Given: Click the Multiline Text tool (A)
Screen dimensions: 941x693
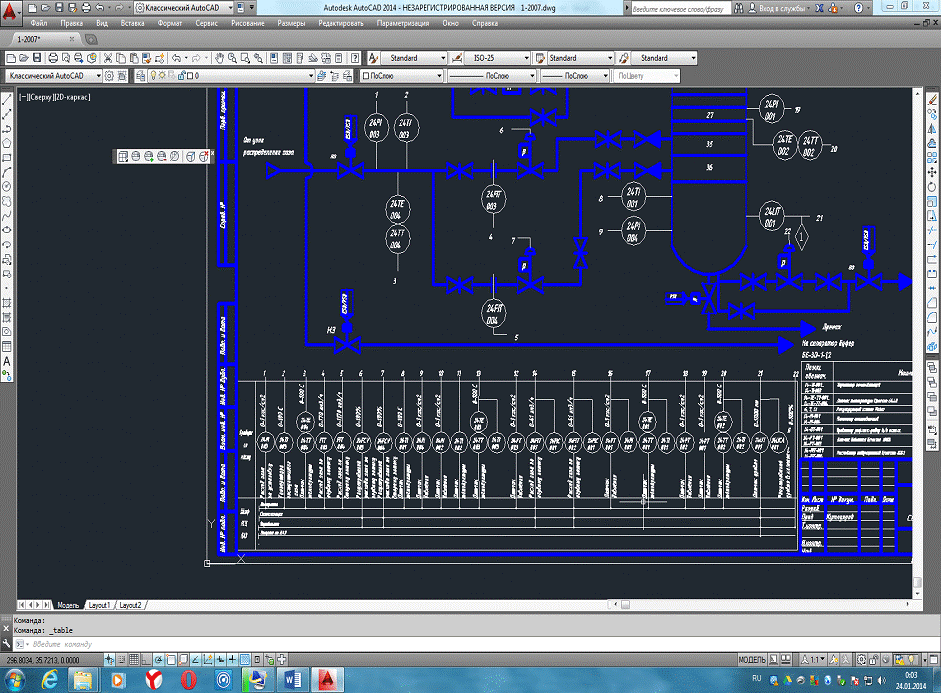Looking at the screenshot, I should (7, 359).
